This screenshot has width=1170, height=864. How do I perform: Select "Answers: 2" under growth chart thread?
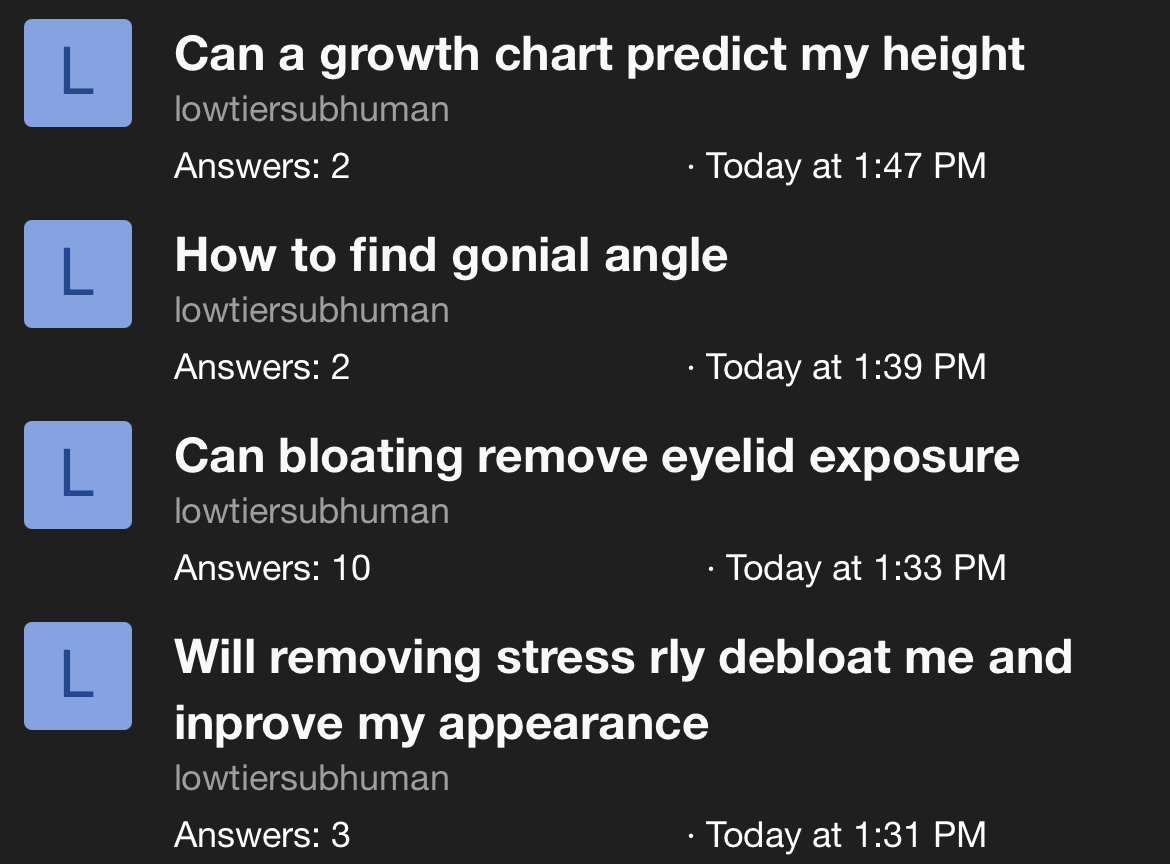[262, 166]
